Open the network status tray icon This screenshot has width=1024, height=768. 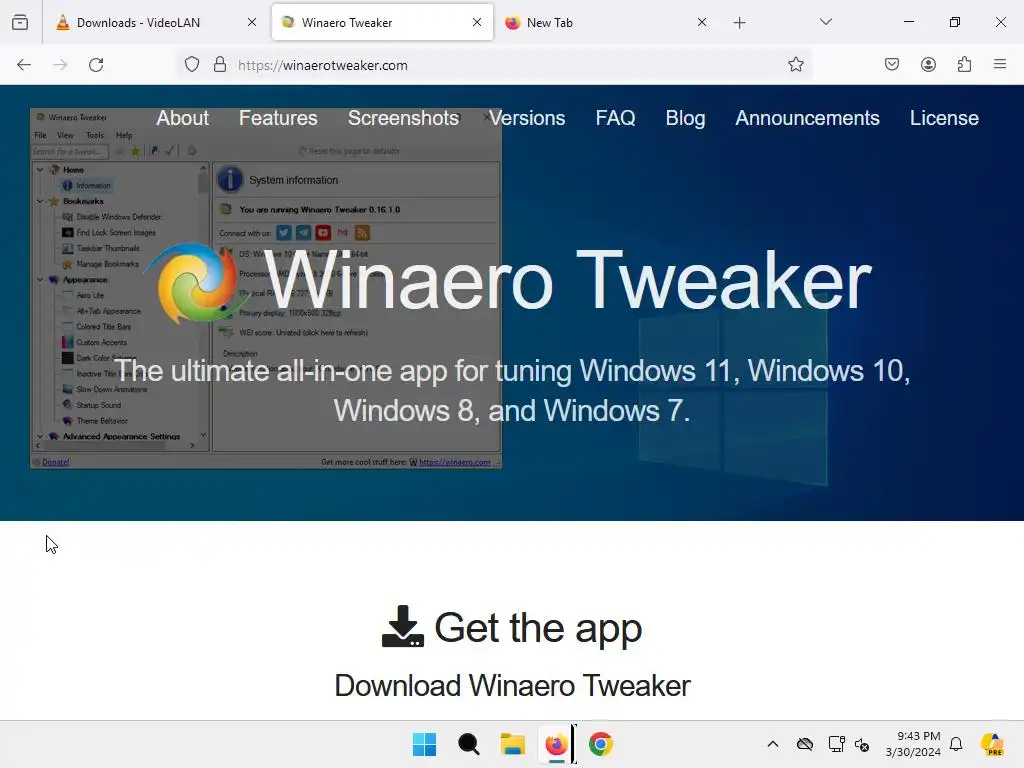(x=836, y=744)
